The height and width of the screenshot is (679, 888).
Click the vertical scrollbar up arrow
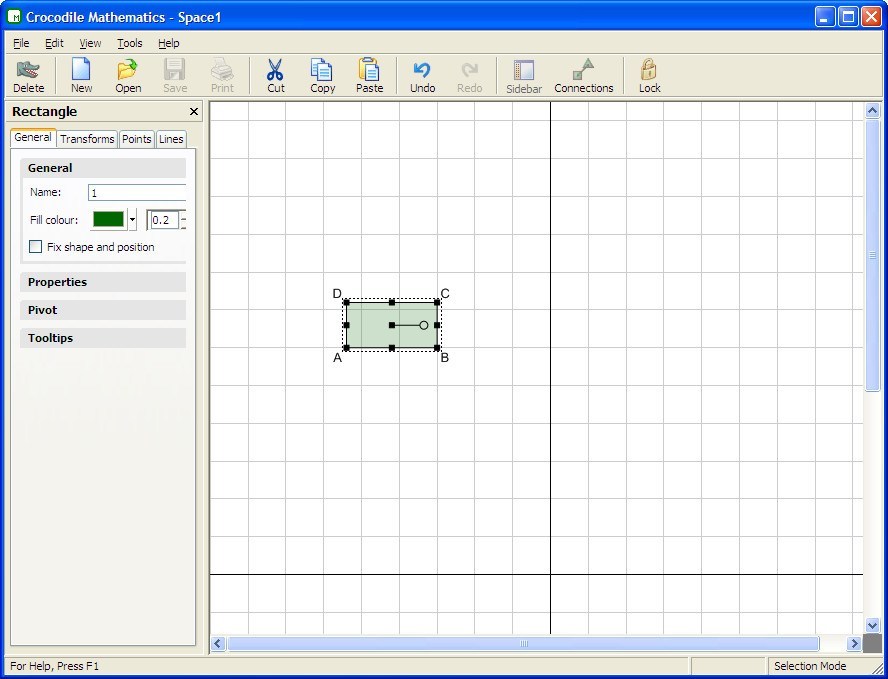pos(872,110)
